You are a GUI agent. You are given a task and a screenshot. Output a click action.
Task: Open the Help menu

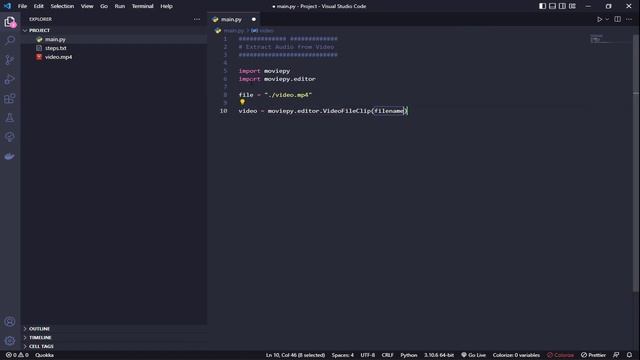point(166,6)
